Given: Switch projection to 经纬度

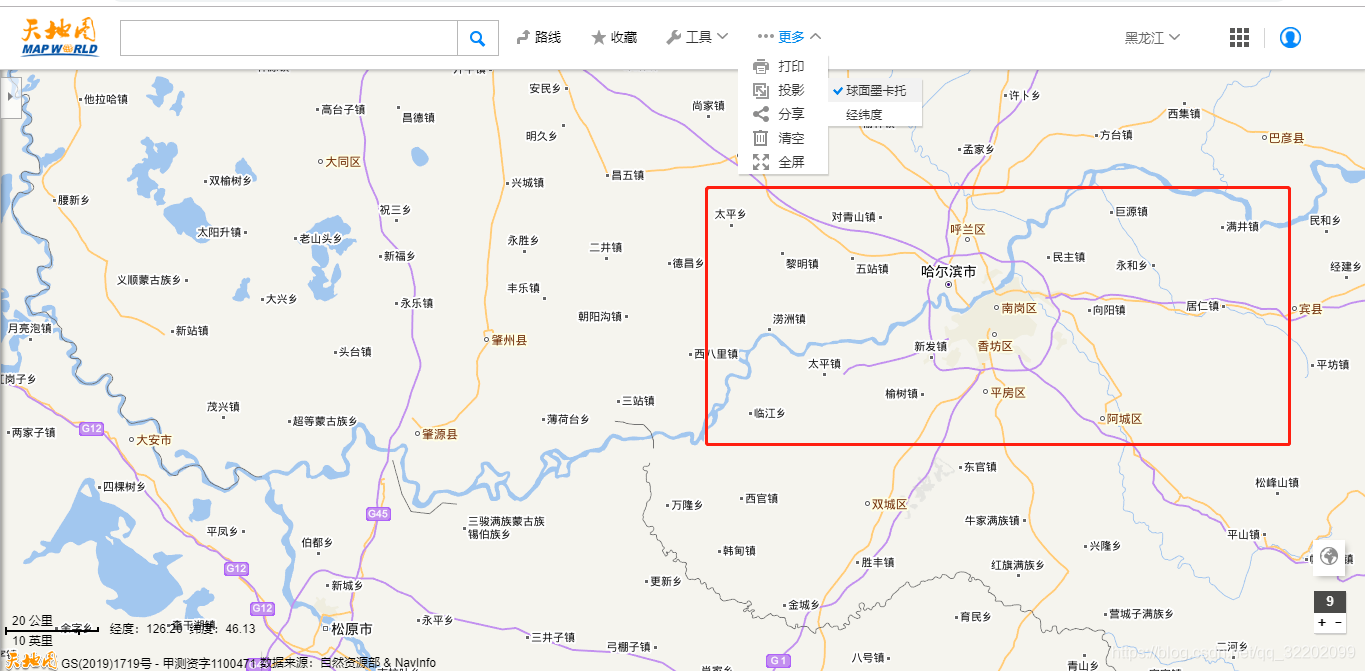Looking at the screenshot, I should 866,114.
